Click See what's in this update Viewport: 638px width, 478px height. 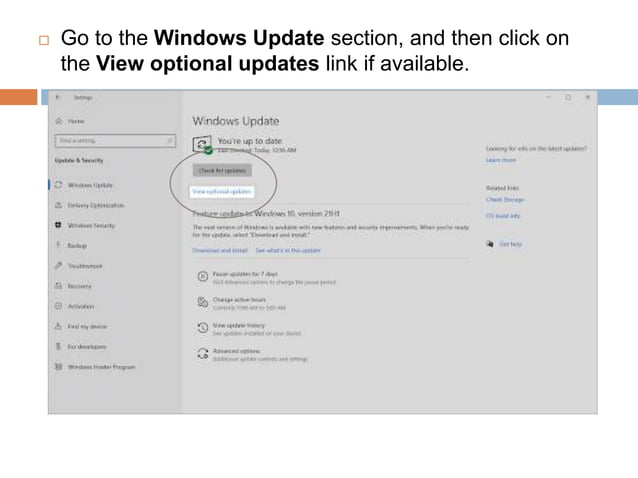pyautogui.click(x=288, y=251)
